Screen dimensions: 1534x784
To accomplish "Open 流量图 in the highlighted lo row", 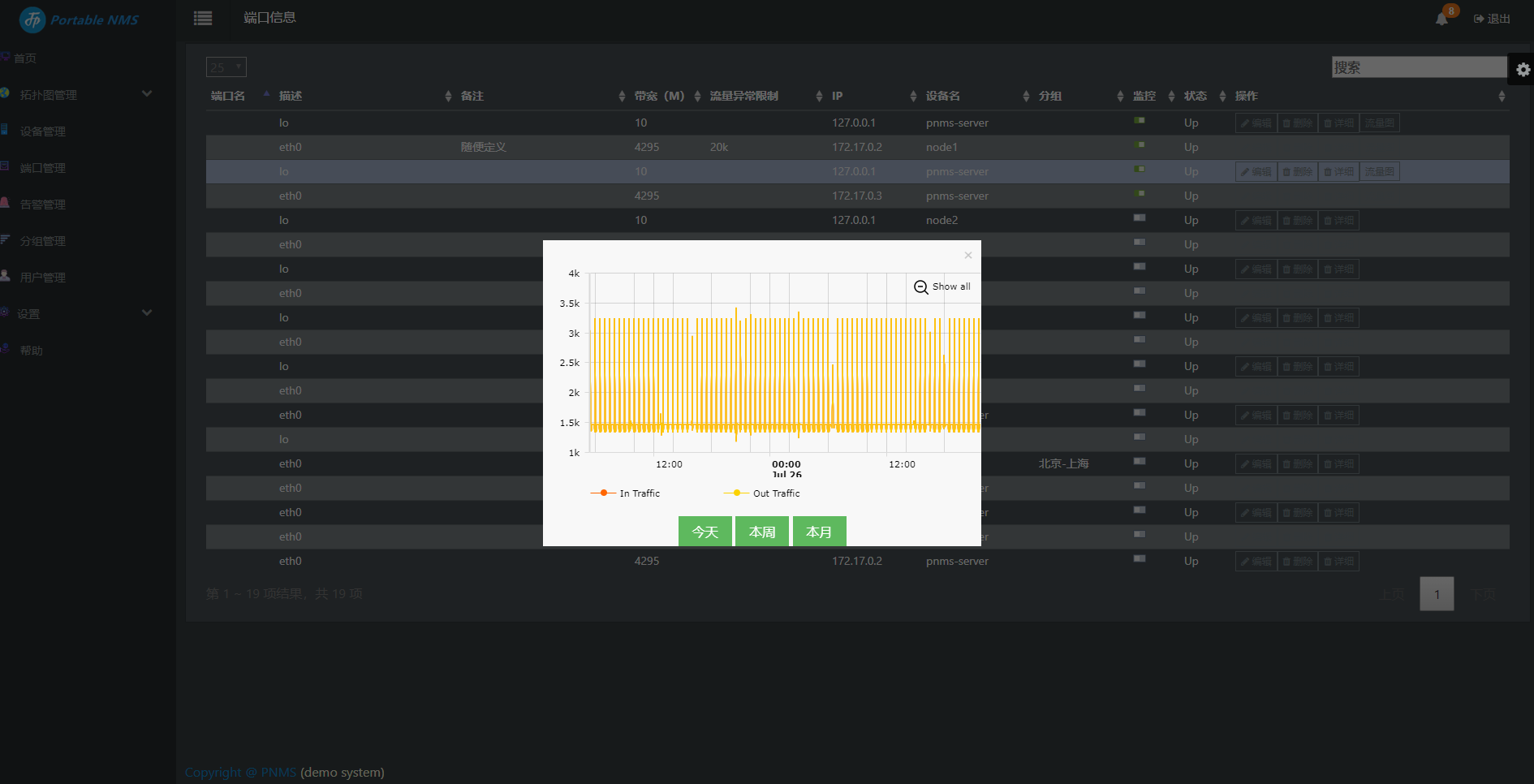I will [1380, 172].
